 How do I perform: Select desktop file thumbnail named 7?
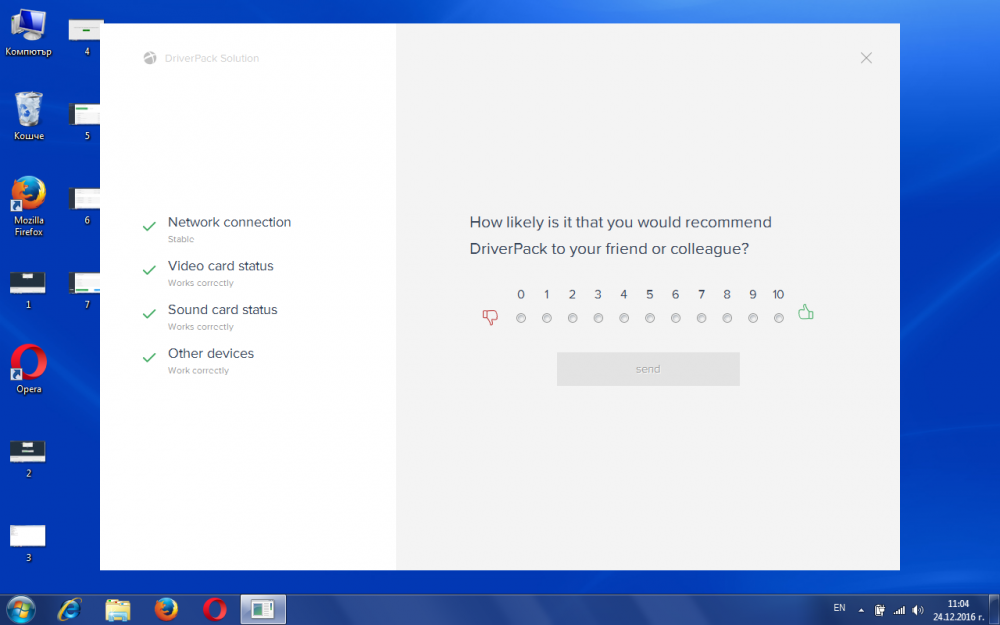click(85, 290)
